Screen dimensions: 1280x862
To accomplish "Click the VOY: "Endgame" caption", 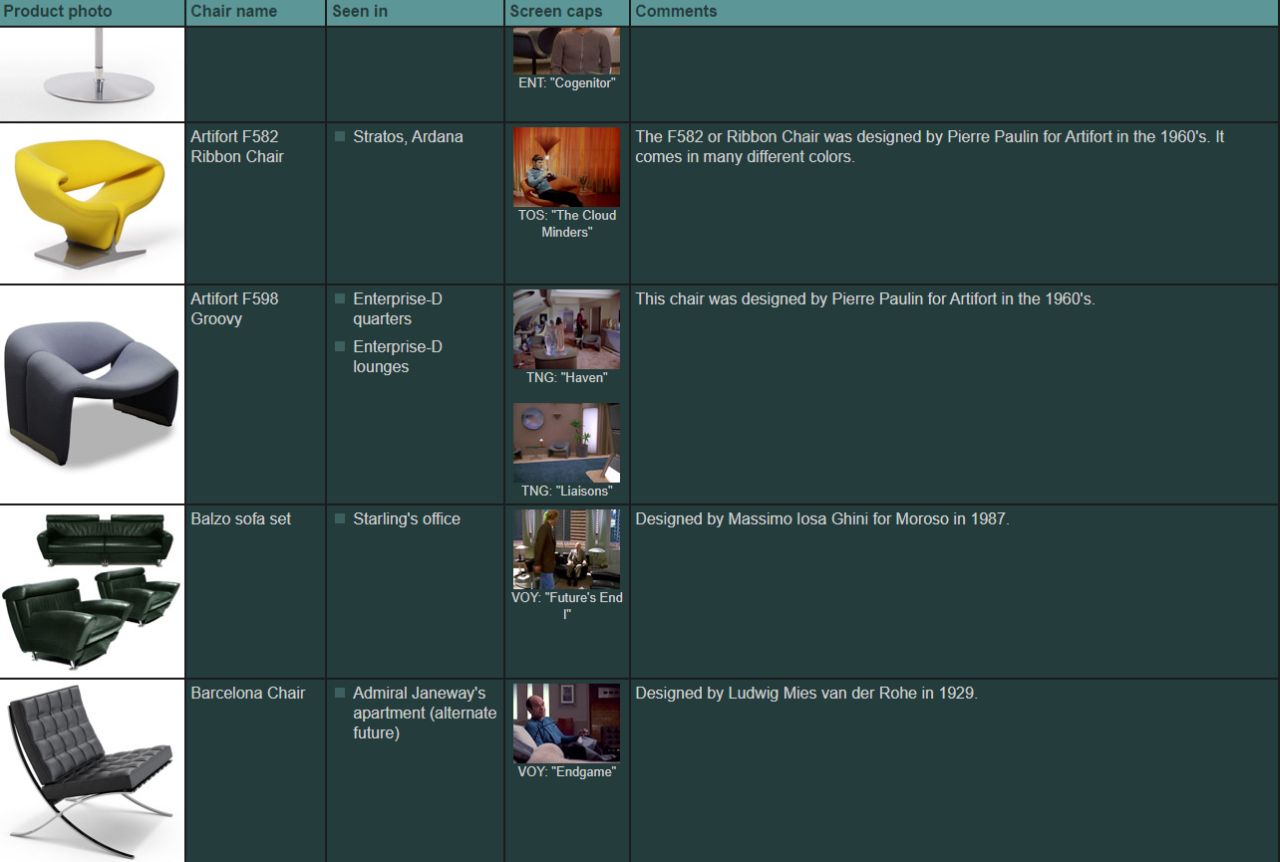I will coord(566,772).
